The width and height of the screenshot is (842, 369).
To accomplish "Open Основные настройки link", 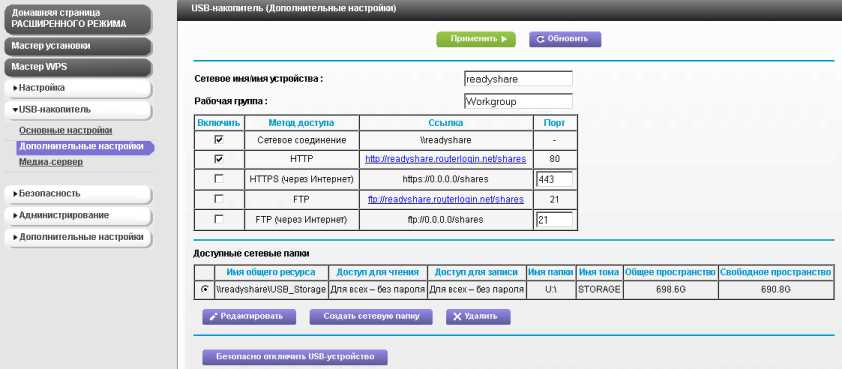I will coord(66,131).
